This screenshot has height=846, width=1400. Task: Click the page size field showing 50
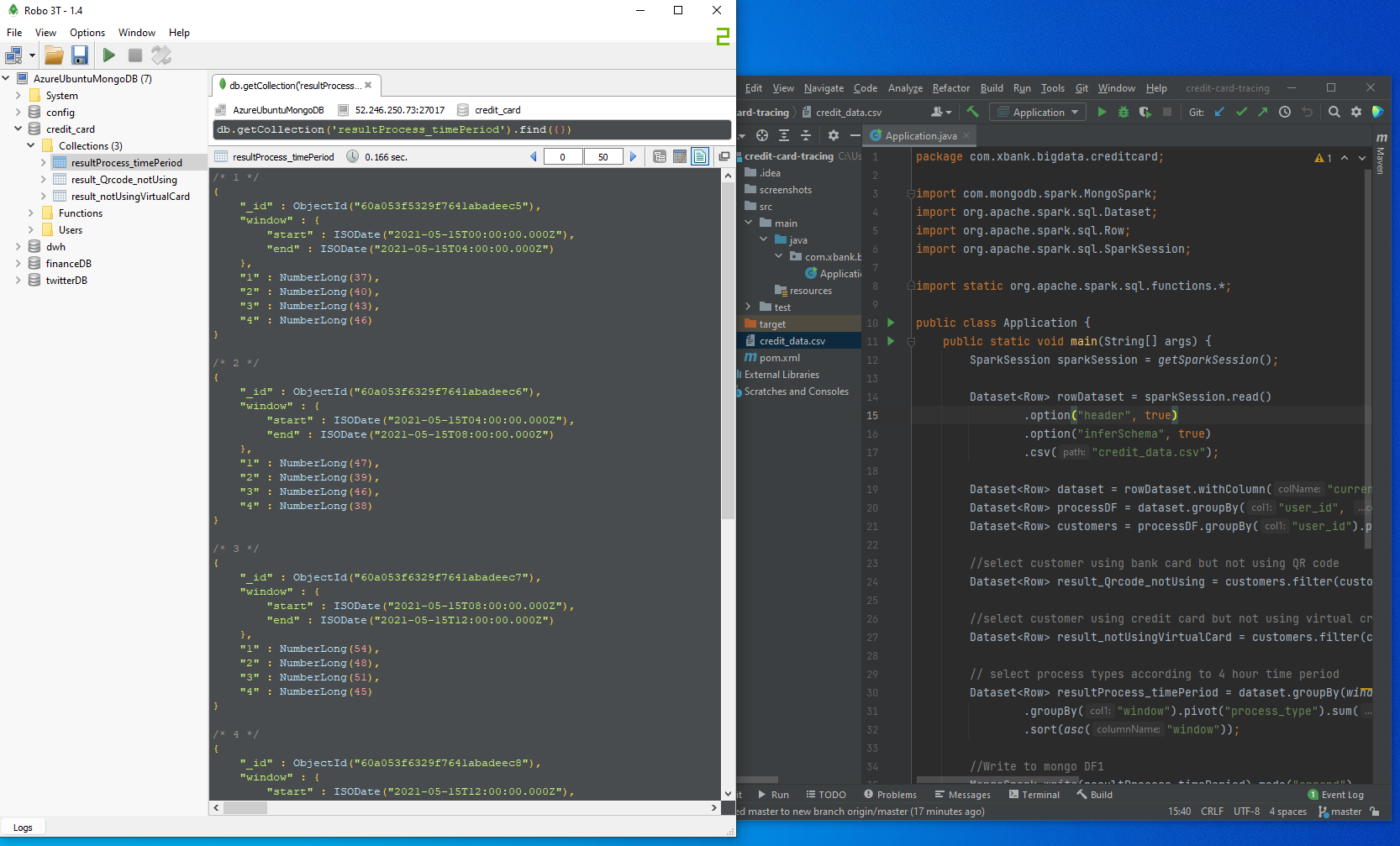(x=603, y=157)
